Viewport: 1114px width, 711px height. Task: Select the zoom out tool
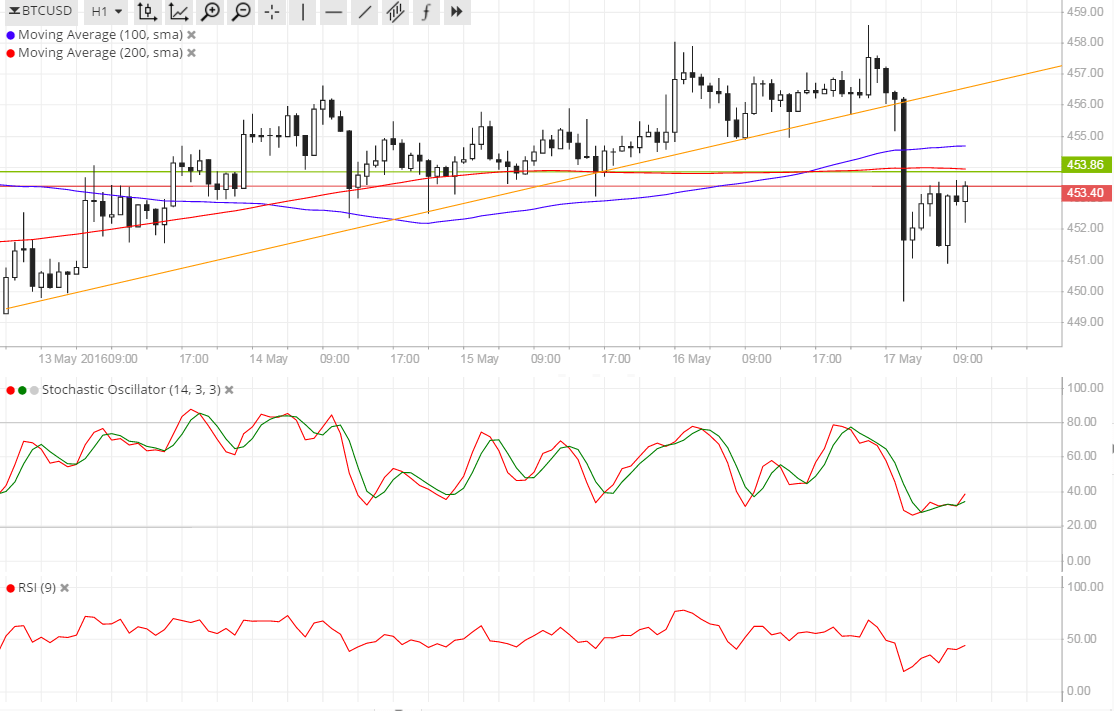pyautogui.click(x=240, y=13)
